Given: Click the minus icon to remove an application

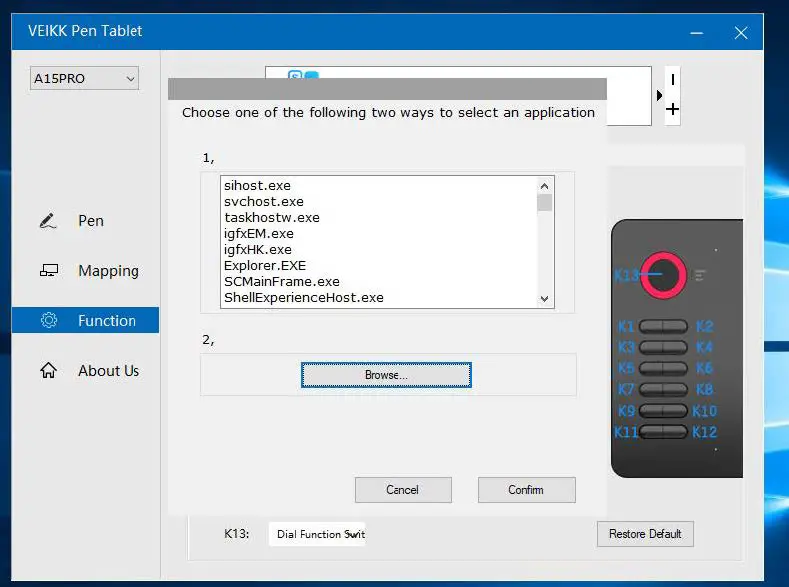Looking at the screenshot, I should tap(673, 80).
